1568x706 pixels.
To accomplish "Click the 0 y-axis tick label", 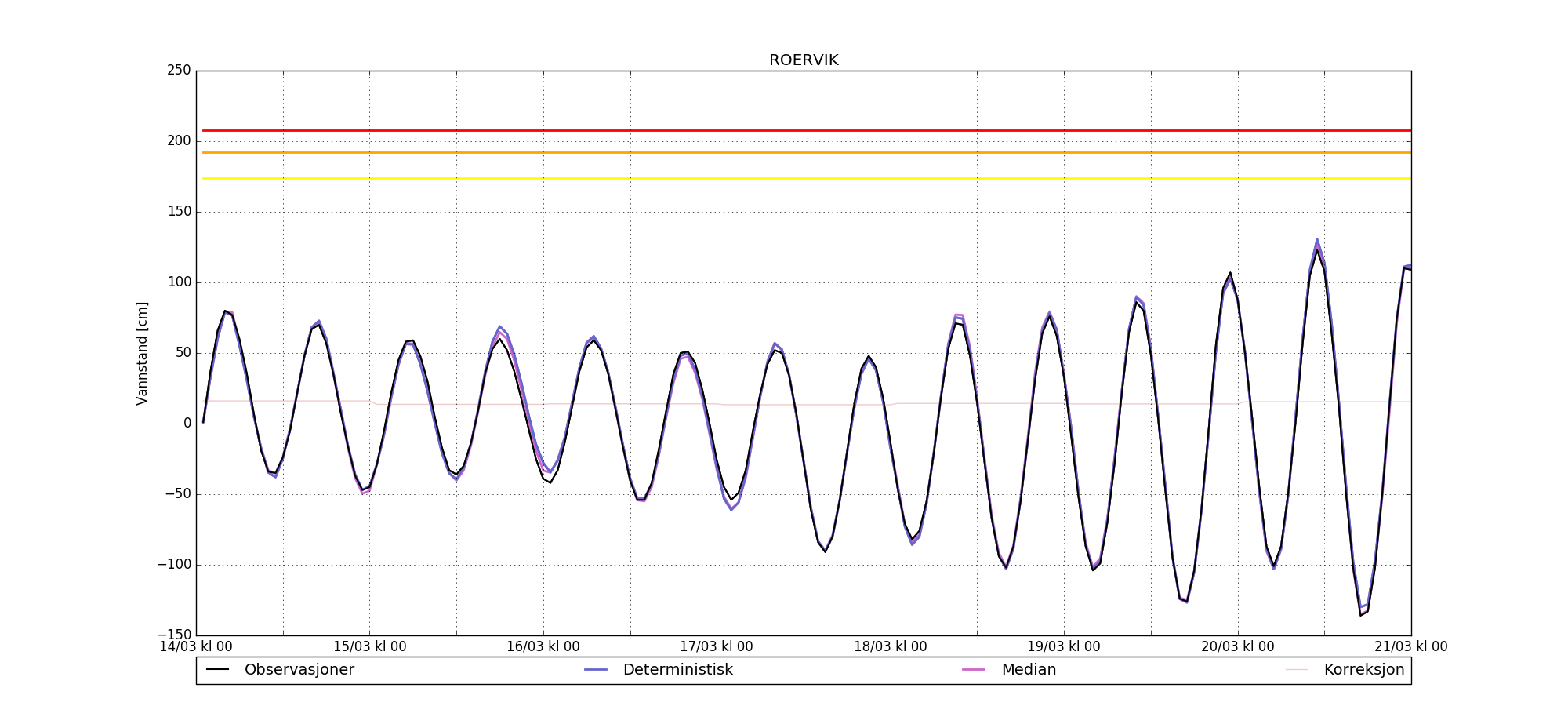I will (x=187, y=424).
